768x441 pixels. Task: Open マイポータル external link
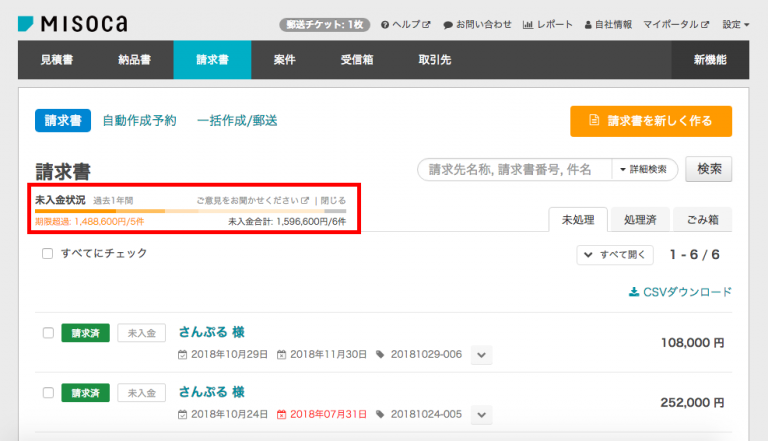tap(677, 23)
